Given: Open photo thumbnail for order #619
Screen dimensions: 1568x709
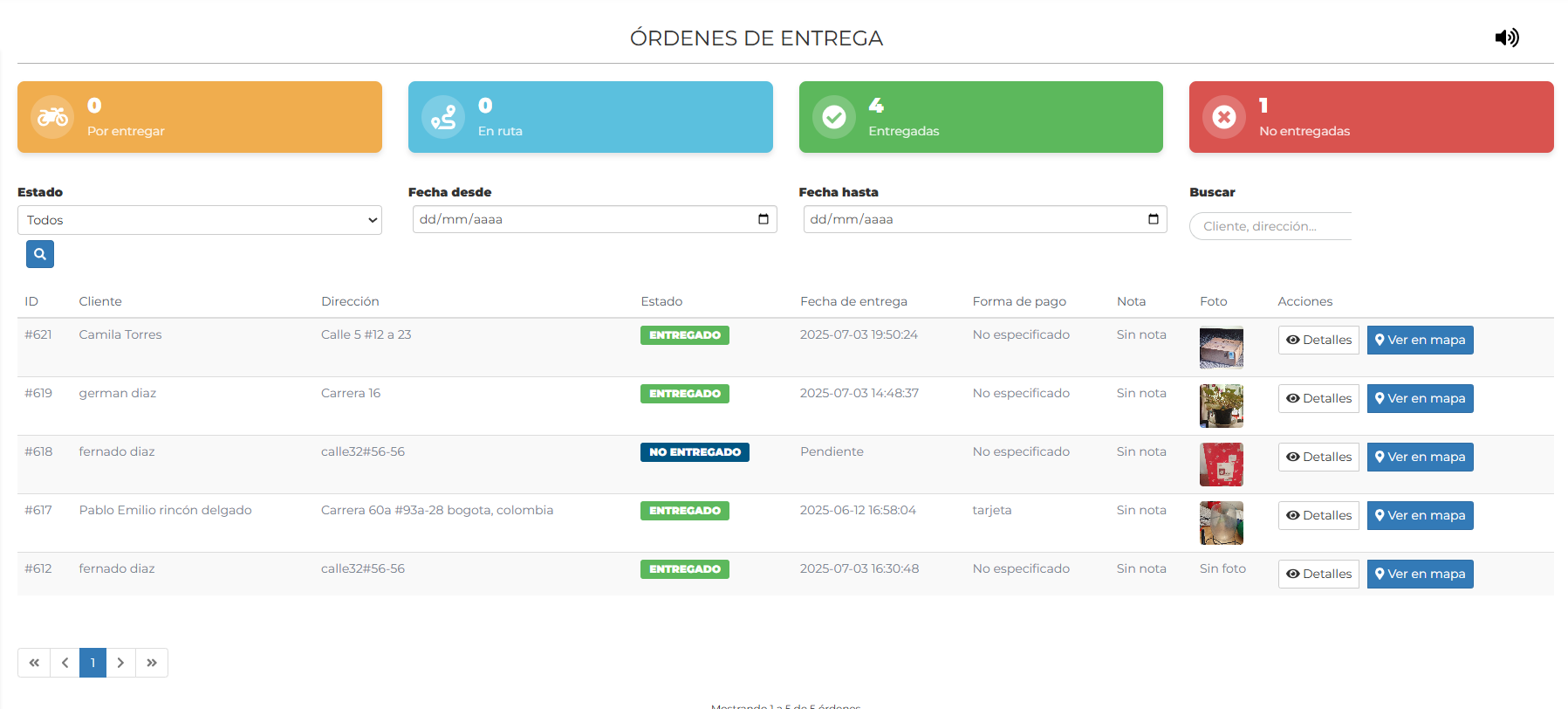Looking at the screenshot, I should pos(1222,406).
